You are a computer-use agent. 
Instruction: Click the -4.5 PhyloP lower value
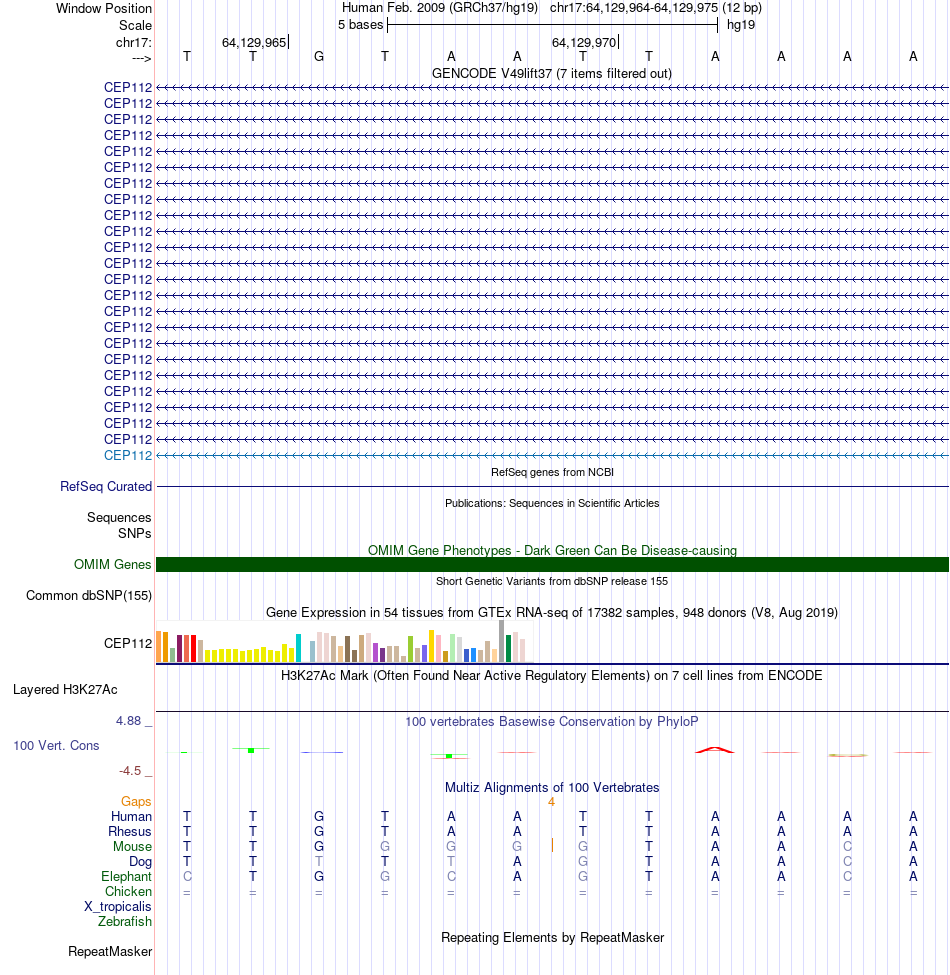[130, 771]
